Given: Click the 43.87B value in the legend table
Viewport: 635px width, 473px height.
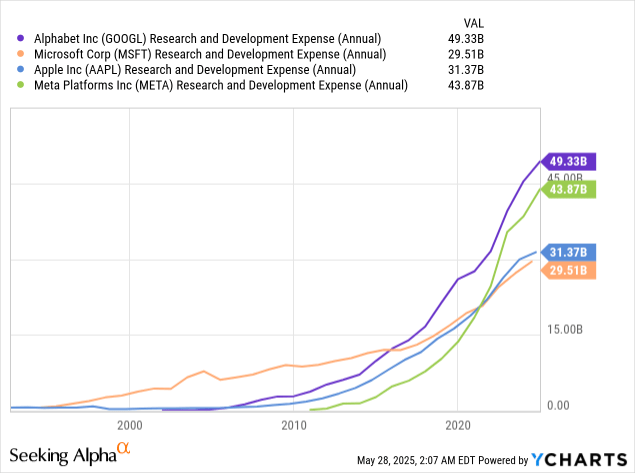Looking at the screenshot, I should [x=466, y=85].
